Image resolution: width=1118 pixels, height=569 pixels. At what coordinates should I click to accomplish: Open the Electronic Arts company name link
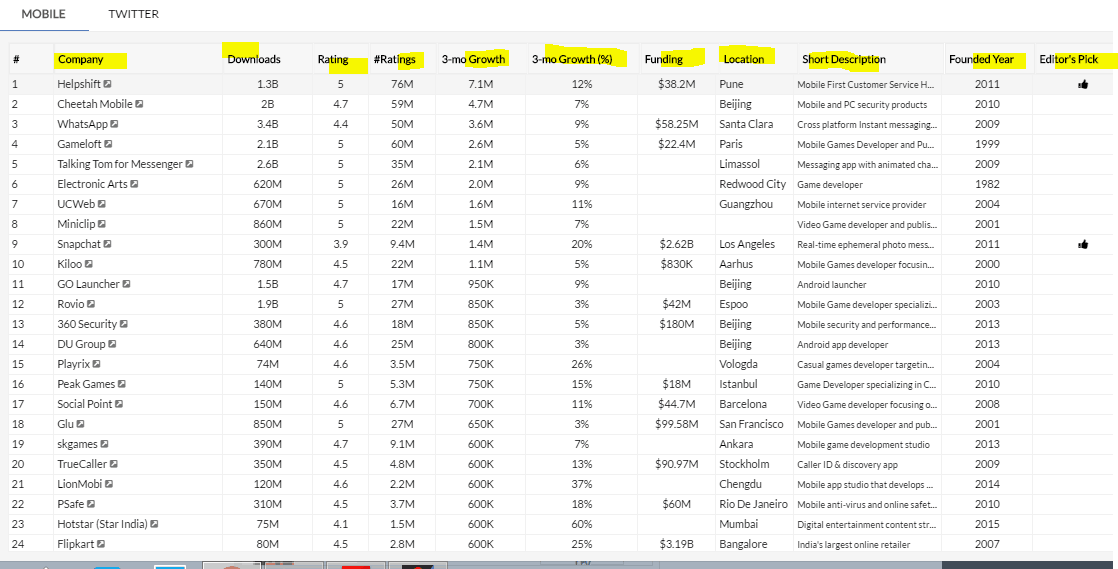(92, 184)
